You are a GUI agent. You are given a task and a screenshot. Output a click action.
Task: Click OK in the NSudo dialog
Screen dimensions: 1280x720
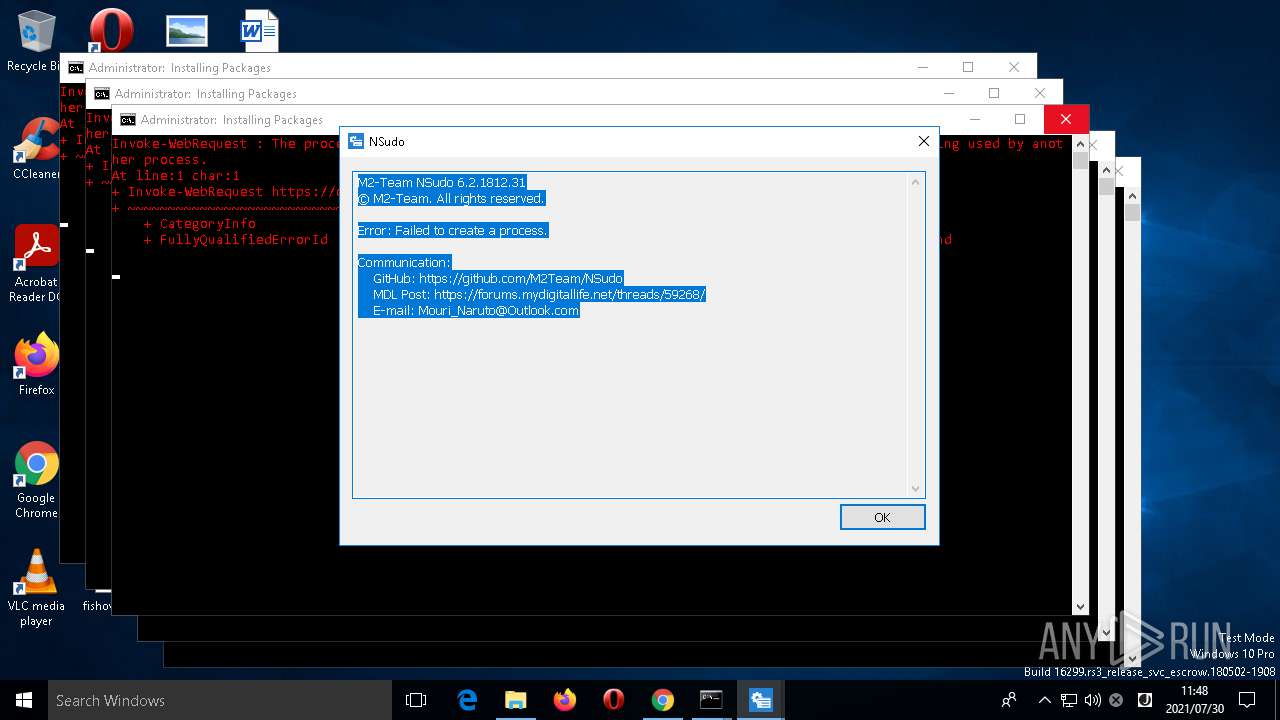tap(882, 517)
